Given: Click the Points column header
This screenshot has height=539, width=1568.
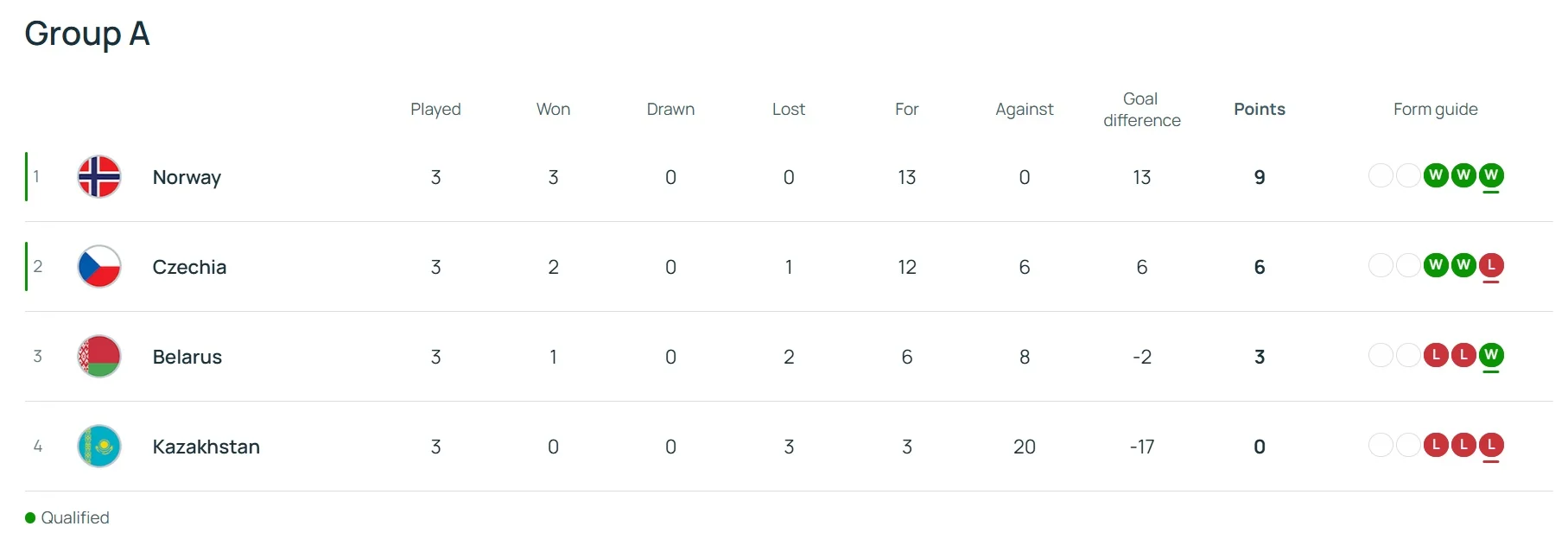Looking at the screenshot, I should (1259, 109).
